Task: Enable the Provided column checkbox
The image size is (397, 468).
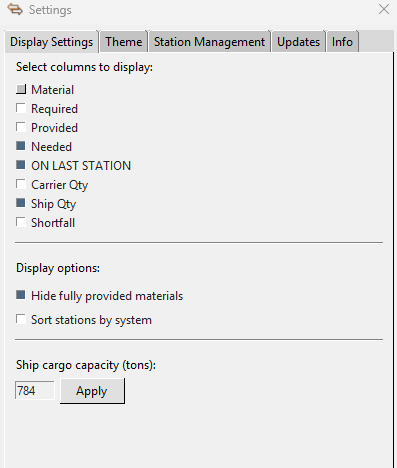Action: tap(21, 127)
